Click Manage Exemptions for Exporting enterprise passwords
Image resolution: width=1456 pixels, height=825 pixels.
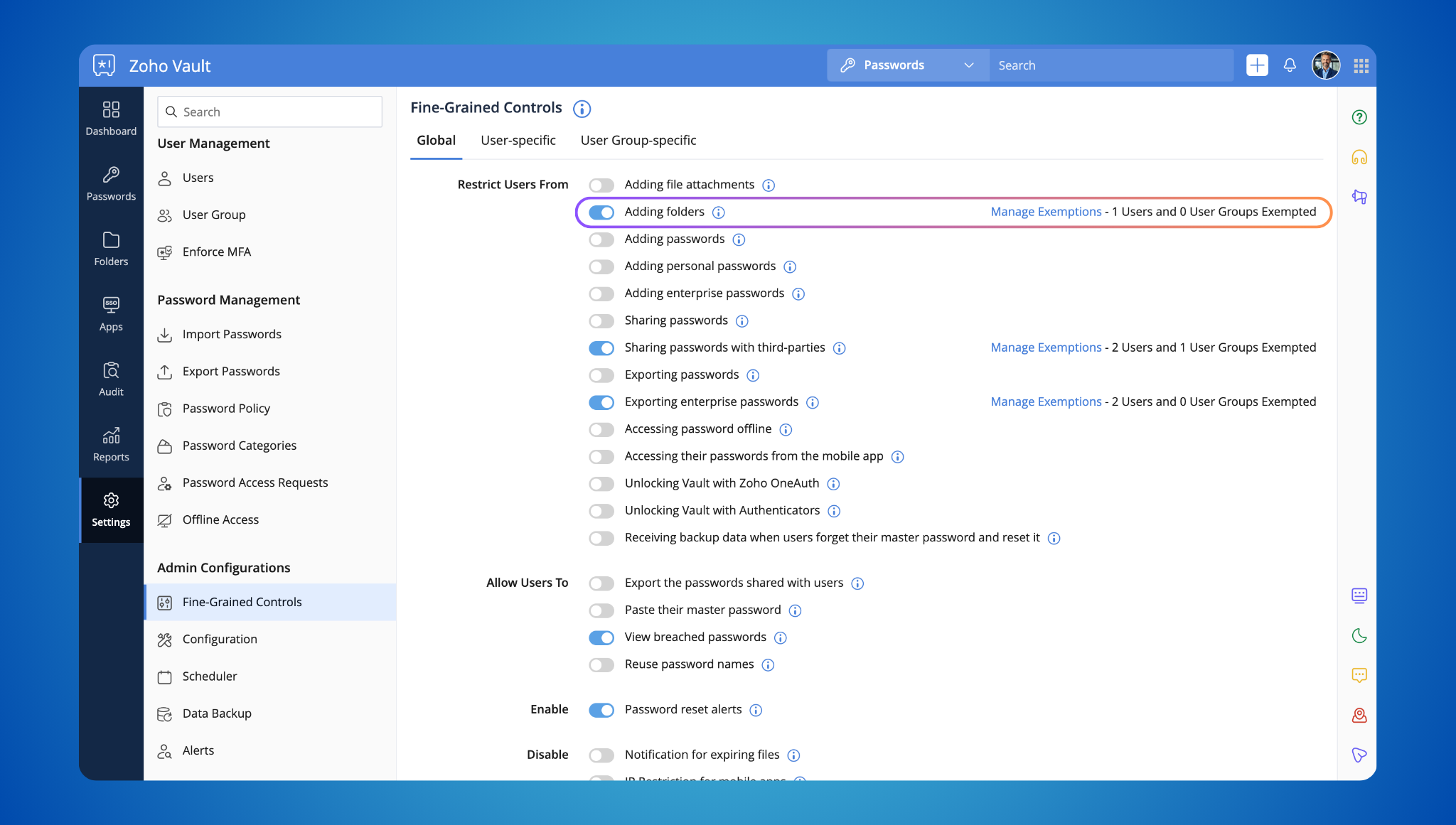(1046, 401)
